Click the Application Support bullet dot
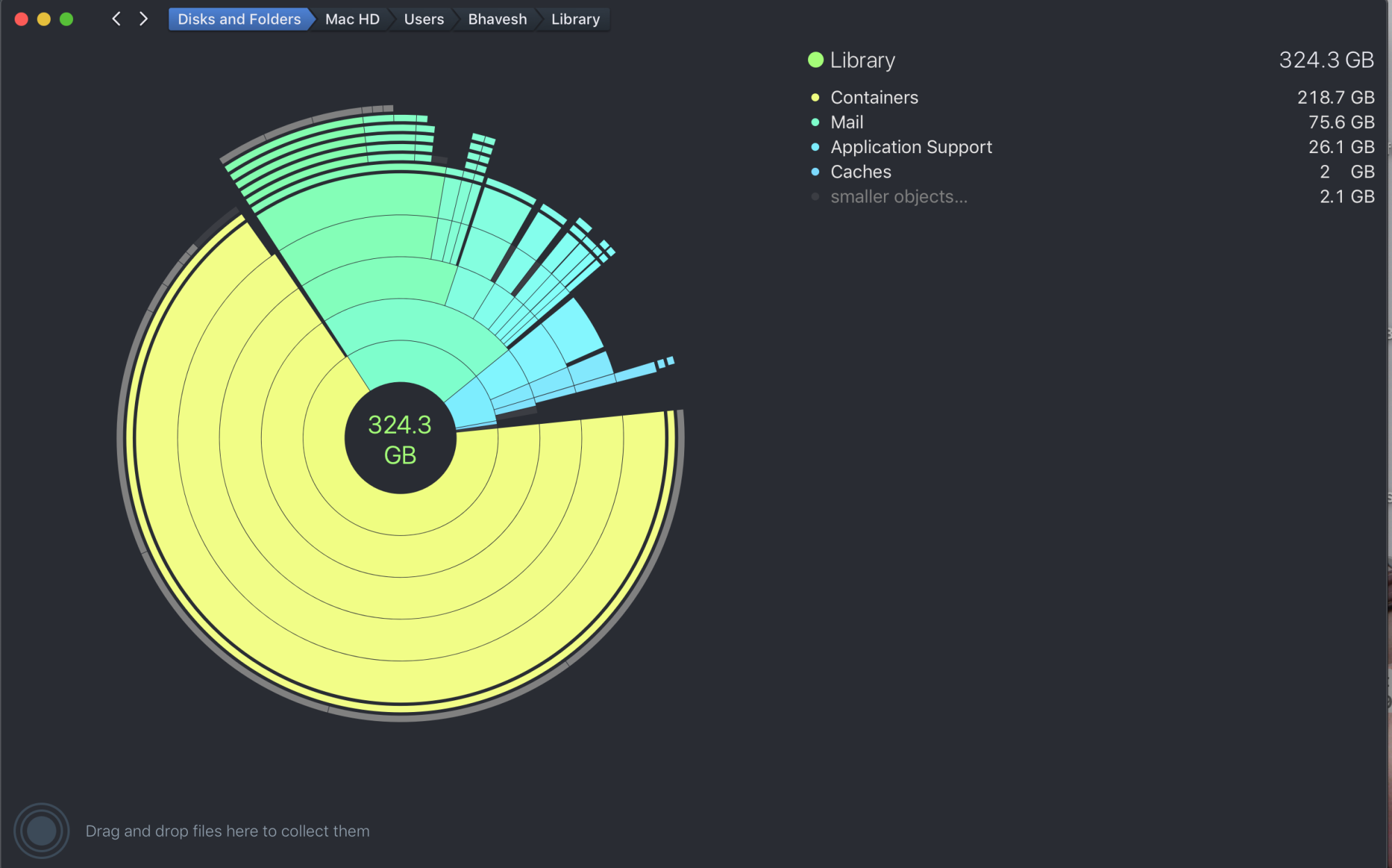The width and height of the screenshot is (1392, 868). point(815,147)
